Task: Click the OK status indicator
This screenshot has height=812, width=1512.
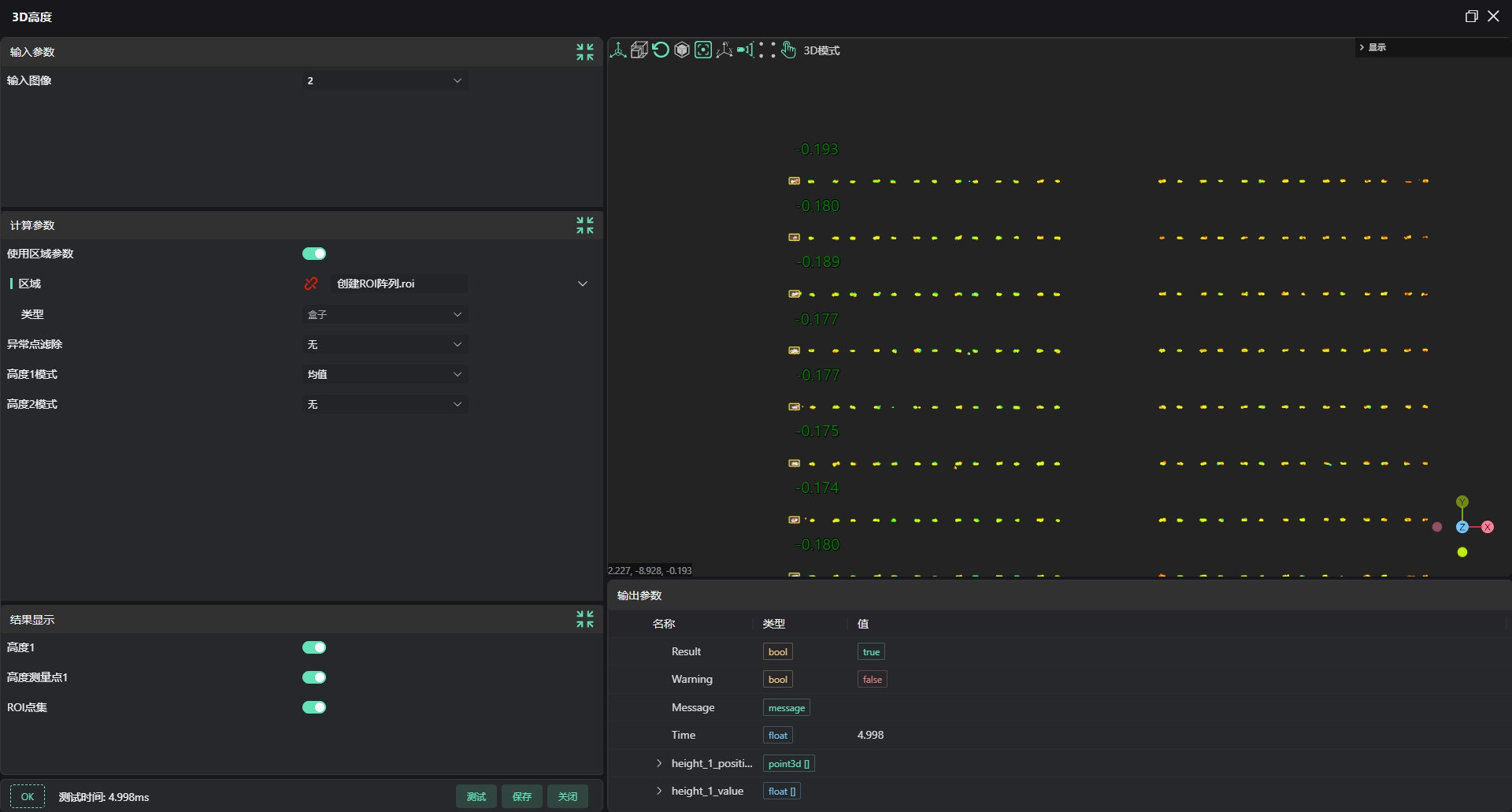Action: pyautogui.click(x=28, y=797)
